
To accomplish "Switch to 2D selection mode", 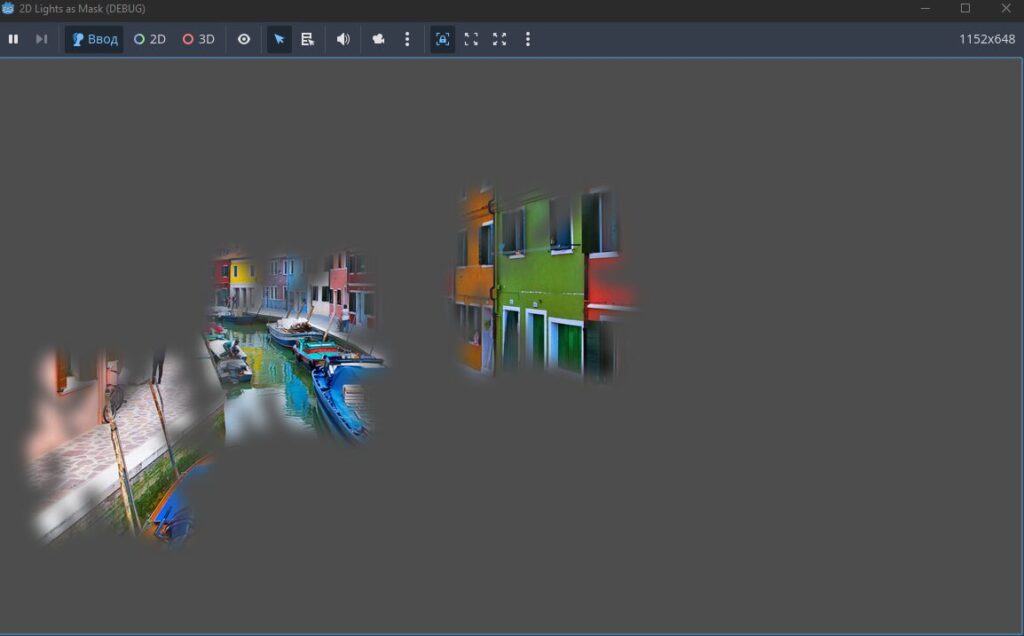I will pos(150,39).
